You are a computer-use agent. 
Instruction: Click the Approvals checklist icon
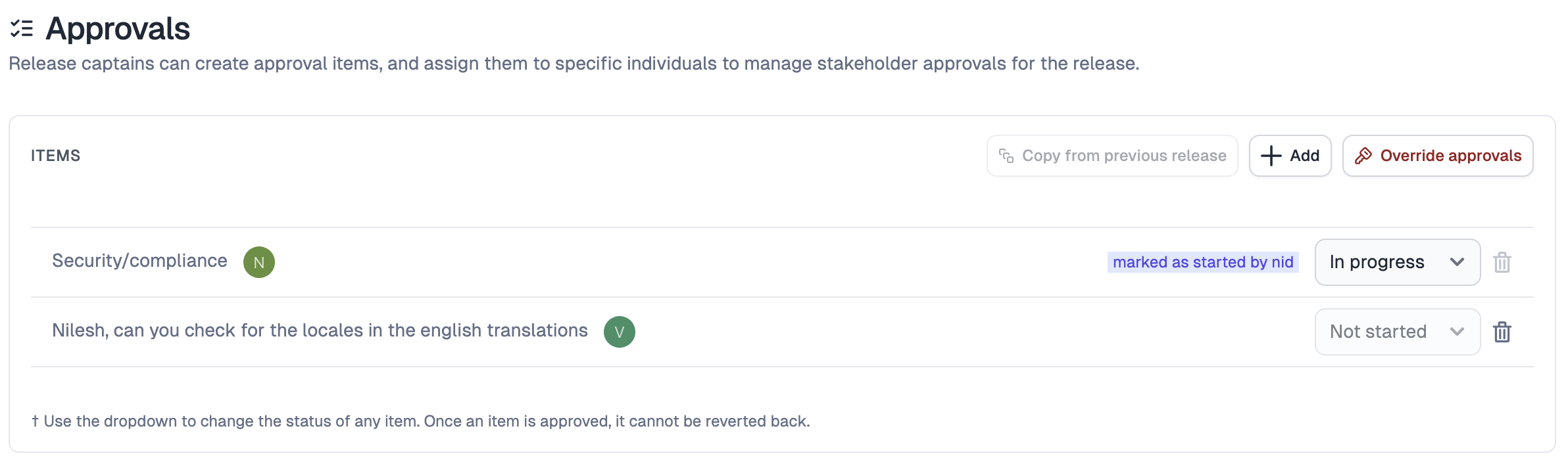click(x=22, y=29)
